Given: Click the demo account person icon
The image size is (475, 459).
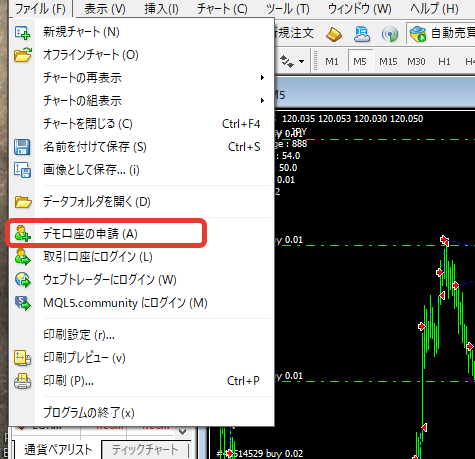Looking at the screenshot, I should [x=23, y=234].
